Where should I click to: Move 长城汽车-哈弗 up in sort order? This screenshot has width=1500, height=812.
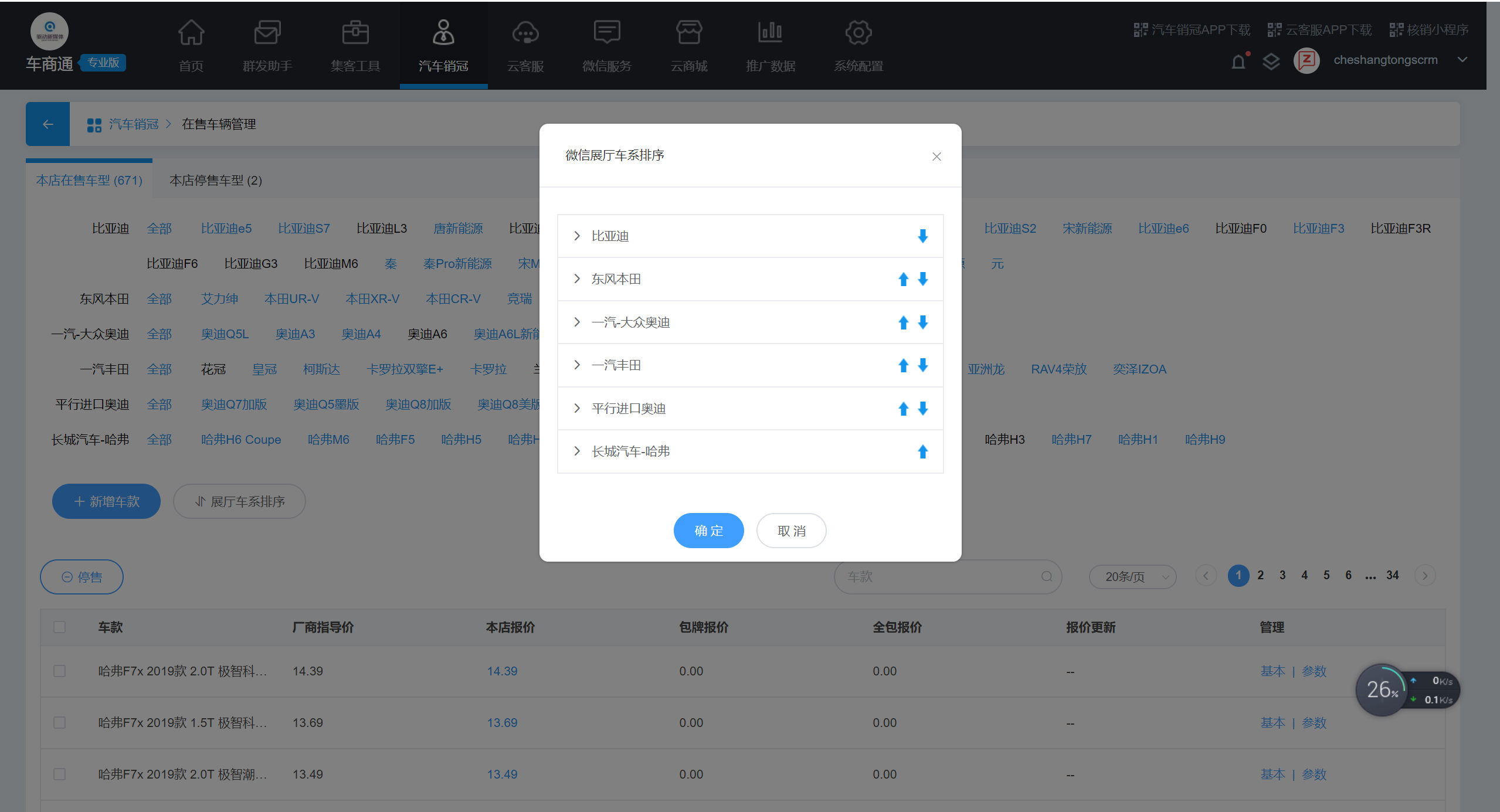(922, 451)
